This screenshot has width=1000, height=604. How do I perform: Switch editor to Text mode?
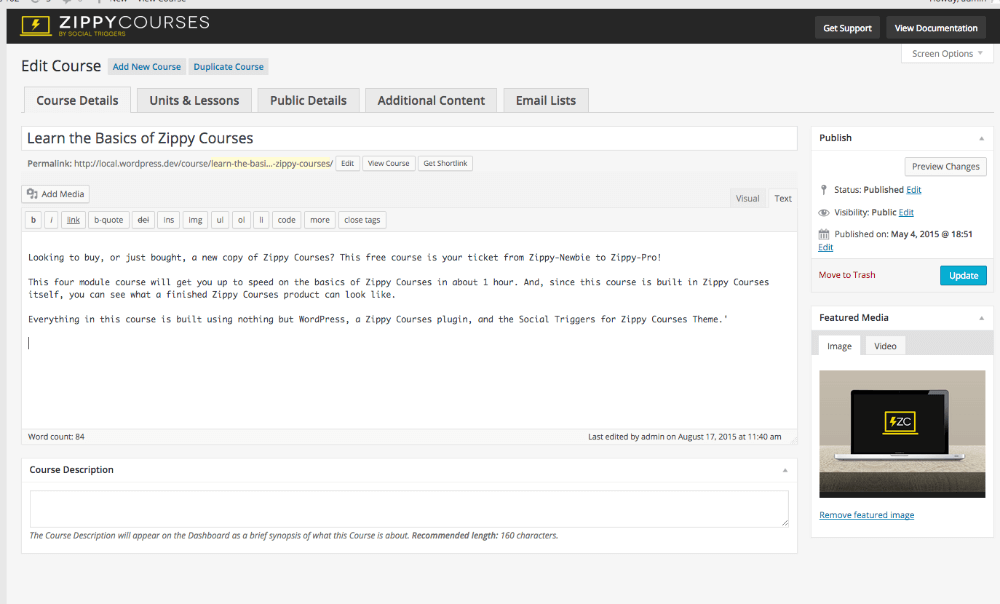coord(783,198)
